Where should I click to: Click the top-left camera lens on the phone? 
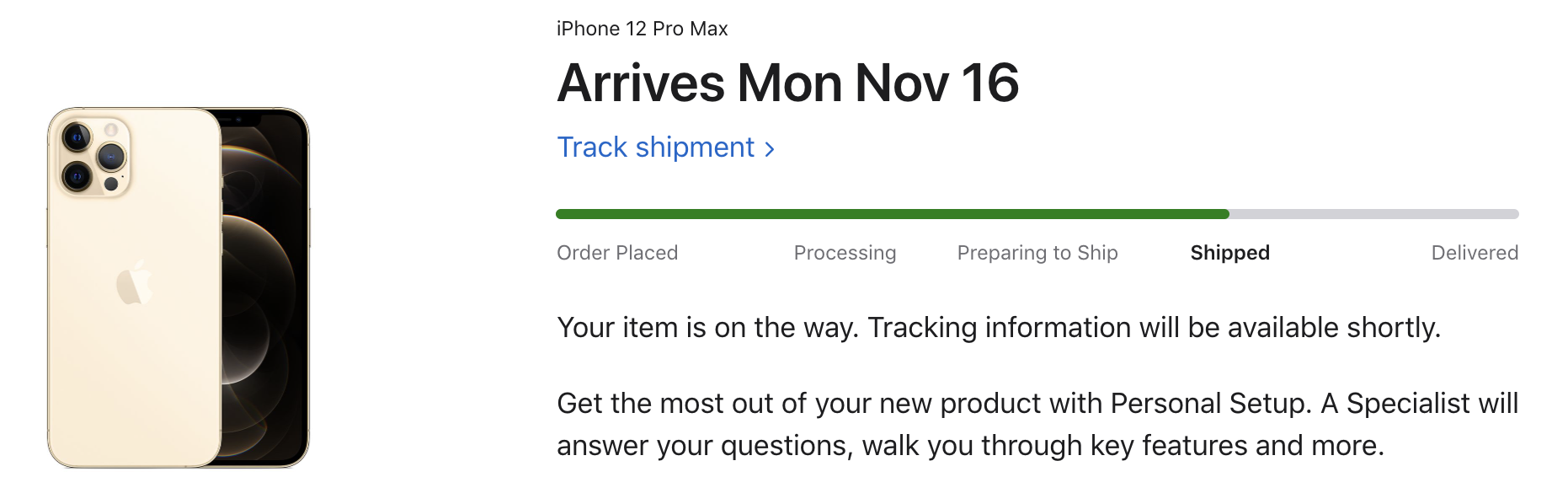(x=77, y=137)
